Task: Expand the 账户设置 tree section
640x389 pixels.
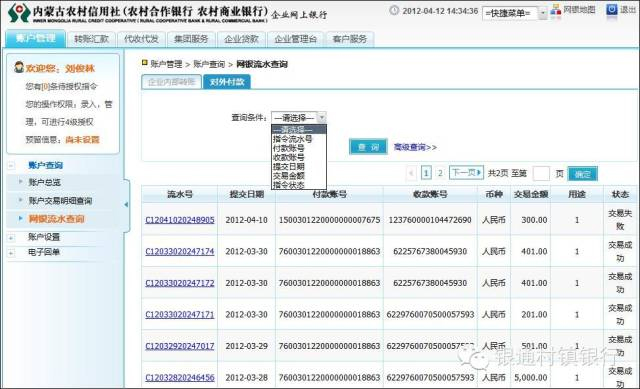Action: click(11, 237)
